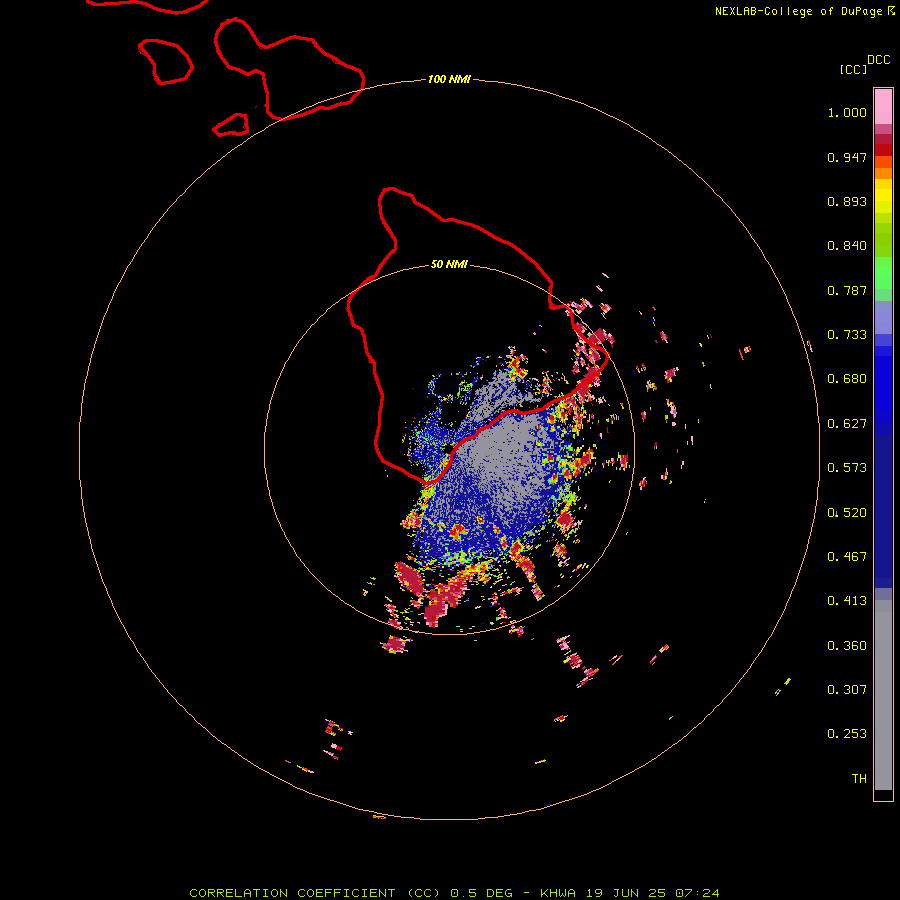Click the gray lower segment of color bar

coord(883,695)
